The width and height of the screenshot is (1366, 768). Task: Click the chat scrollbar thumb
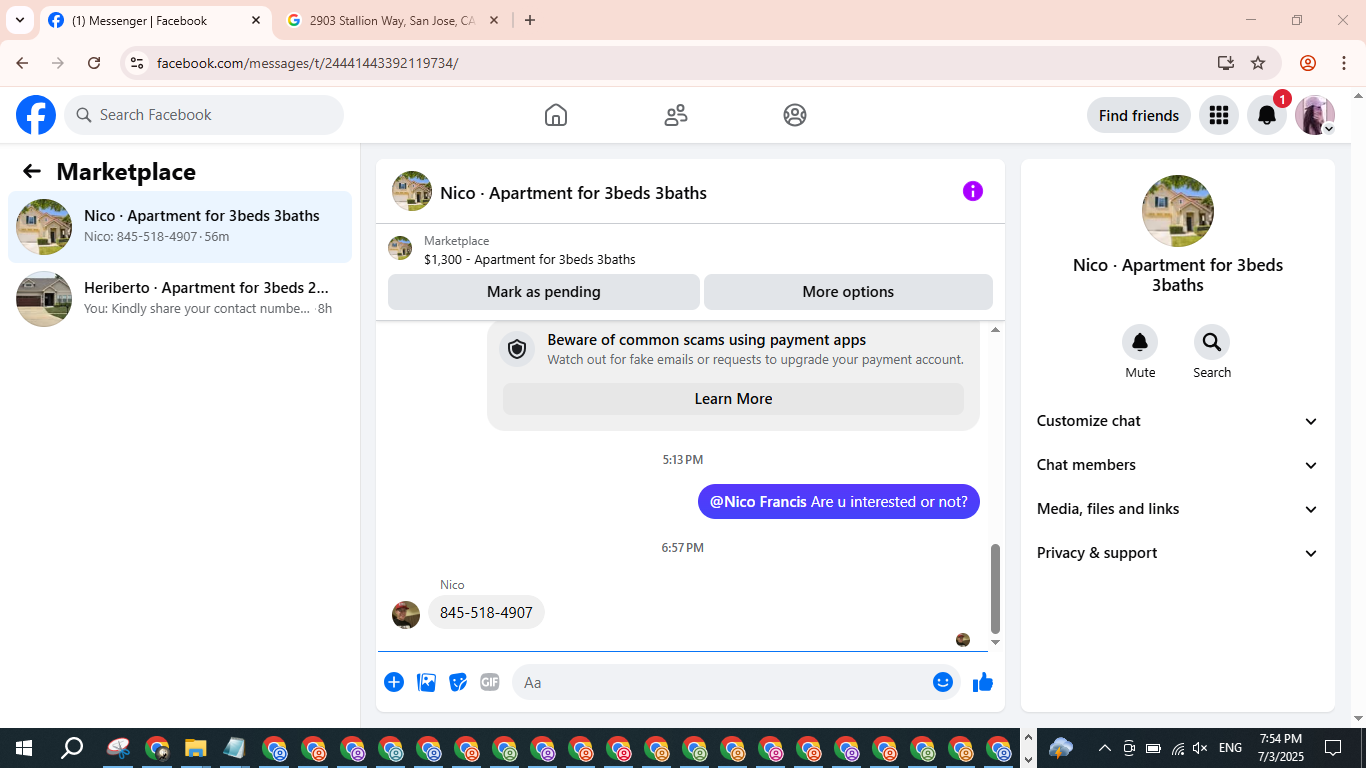coord(995,589)
